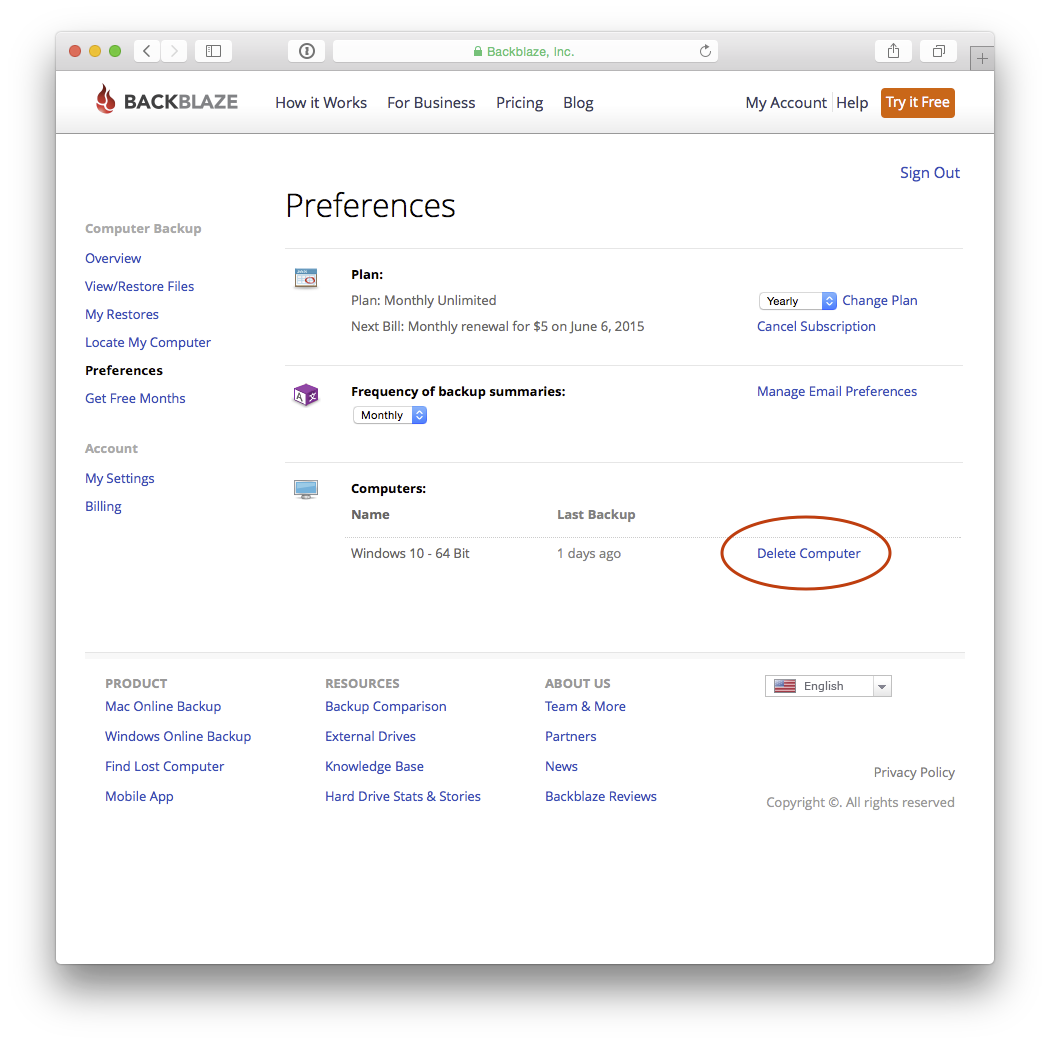Show all tabs overview button
The height and width of the screenshot is (1044, 1050).
(x=939, y=51)
